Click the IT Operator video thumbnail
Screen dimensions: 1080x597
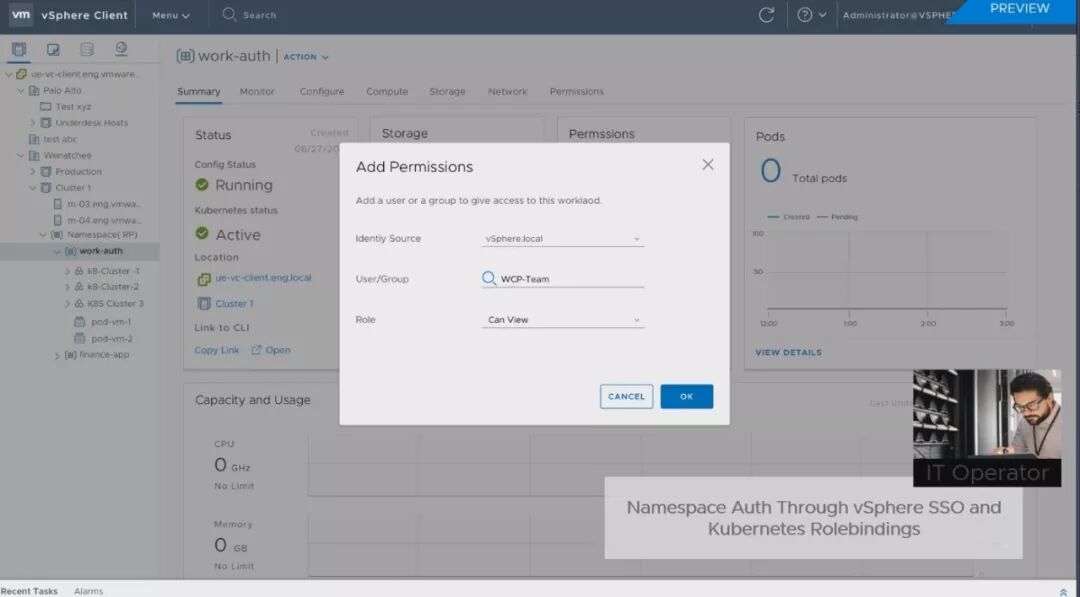tap(986, 428)
